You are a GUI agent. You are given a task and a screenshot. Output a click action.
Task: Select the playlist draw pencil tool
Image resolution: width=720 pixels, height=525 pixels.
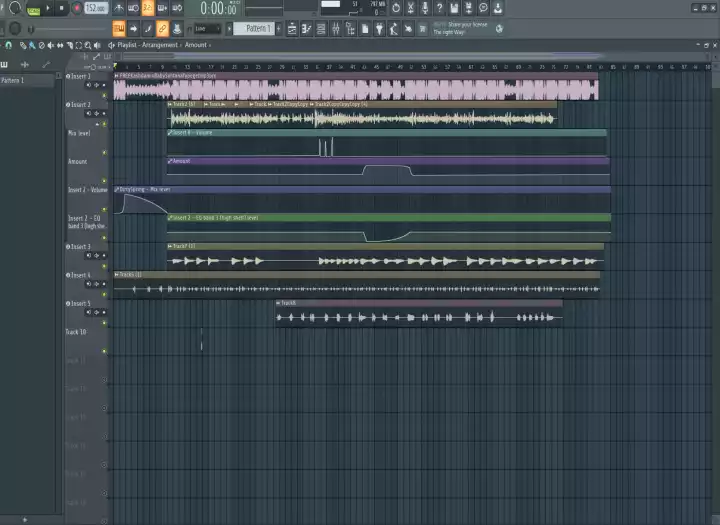coord(23,45)
